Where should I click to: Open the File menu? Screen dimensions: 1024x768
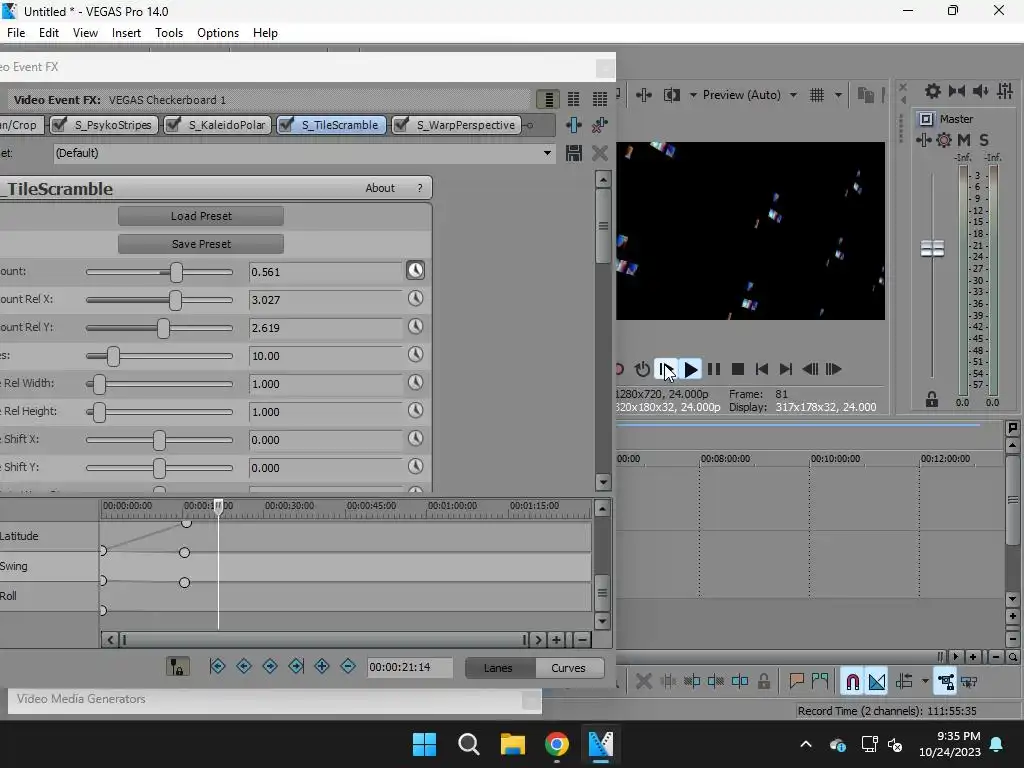point(16,33)
